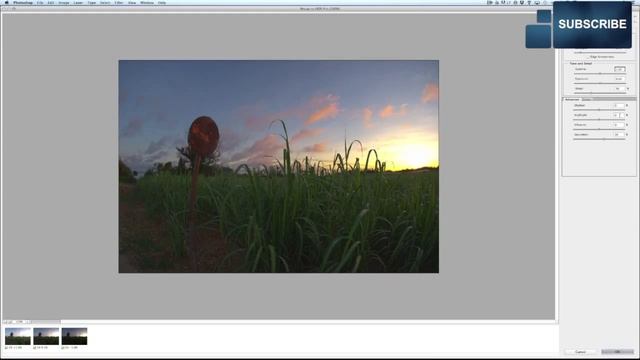
Task: Click the OK button to merge
Action: [618, 351]
